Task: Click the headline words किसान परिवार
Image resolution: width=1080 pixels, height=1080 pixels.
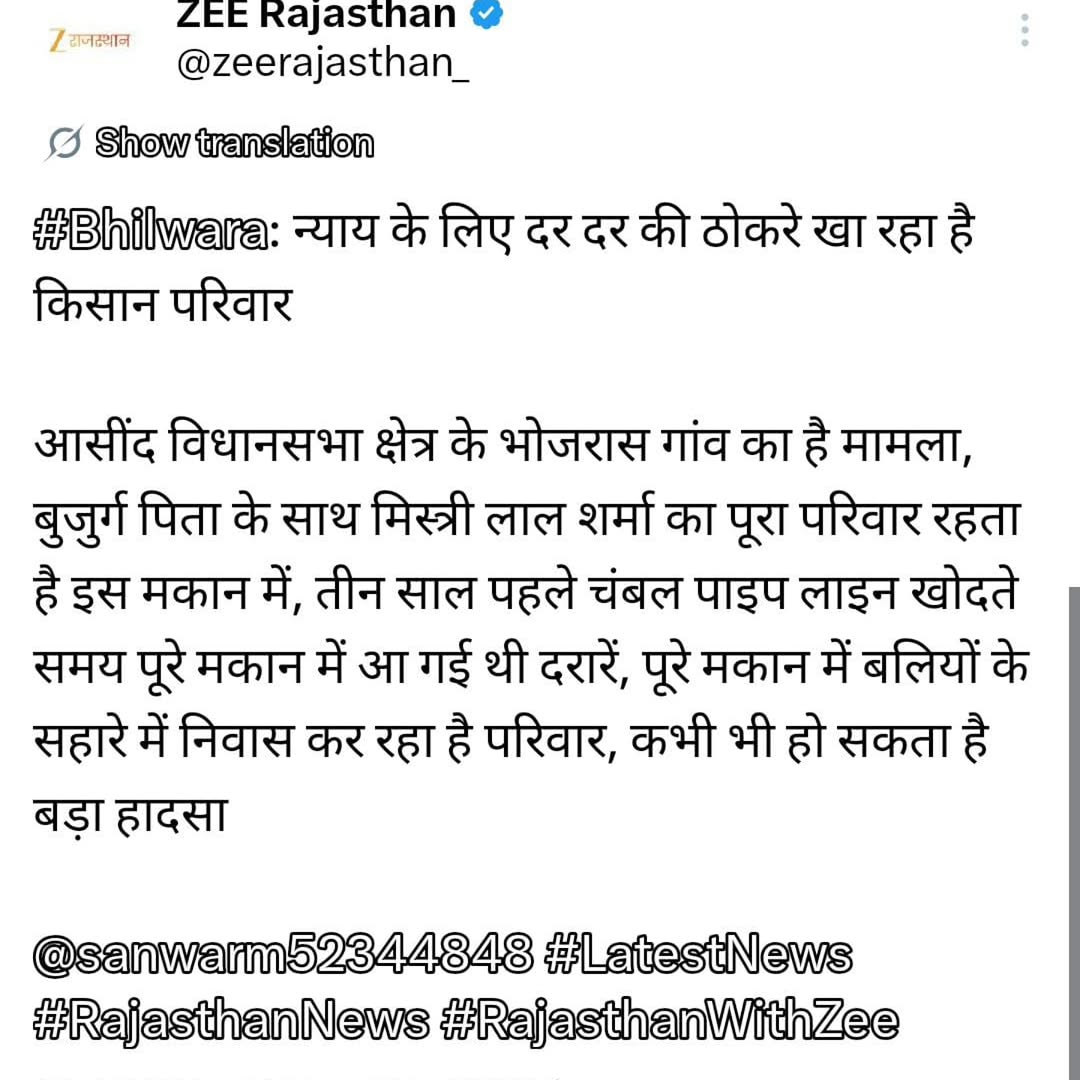Action: (x=163, y=305)
